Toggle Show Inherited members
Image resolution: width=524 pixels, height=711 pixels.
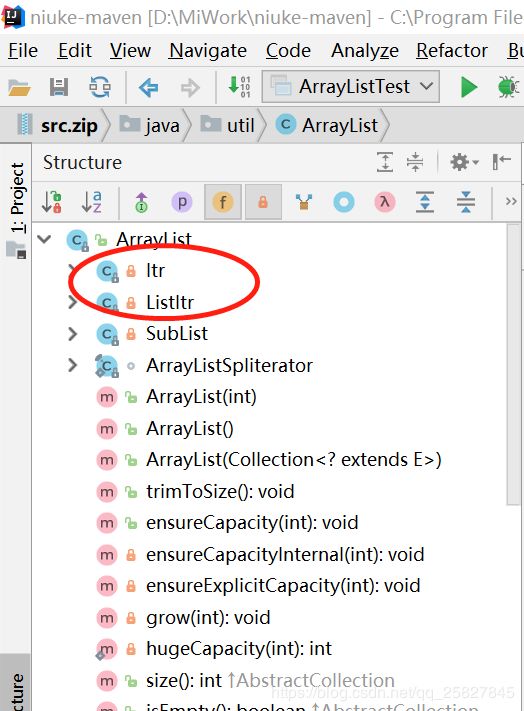(141, 202)
